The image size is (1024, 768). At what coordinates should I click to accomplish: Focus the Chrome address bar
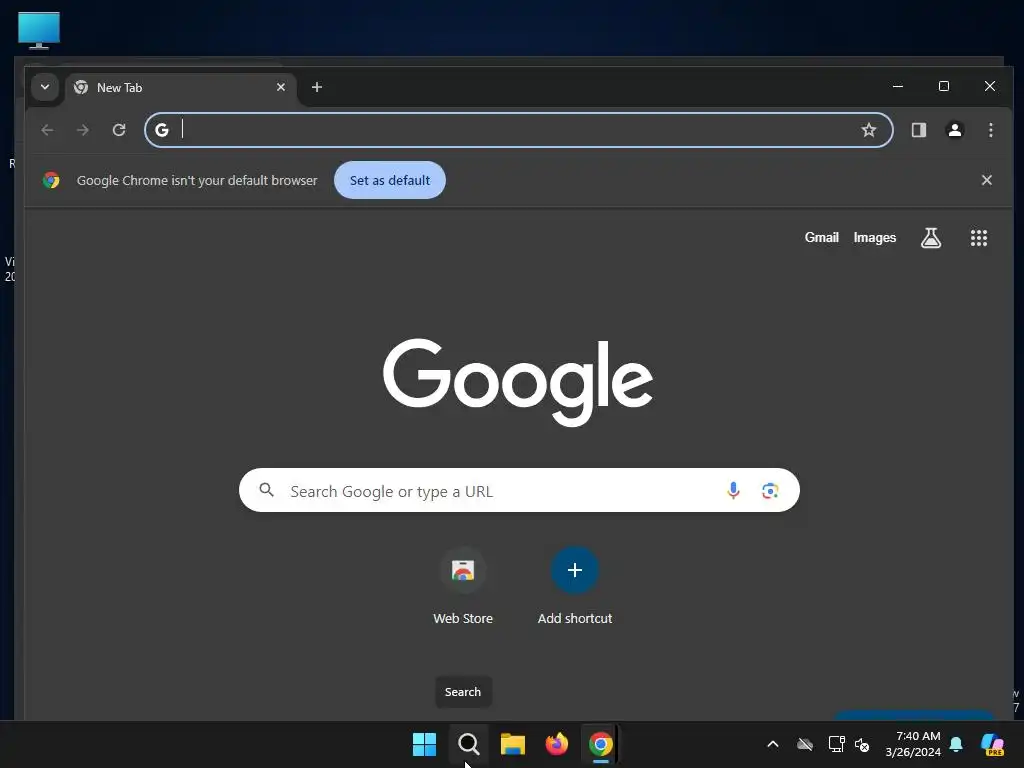[519, 130]
